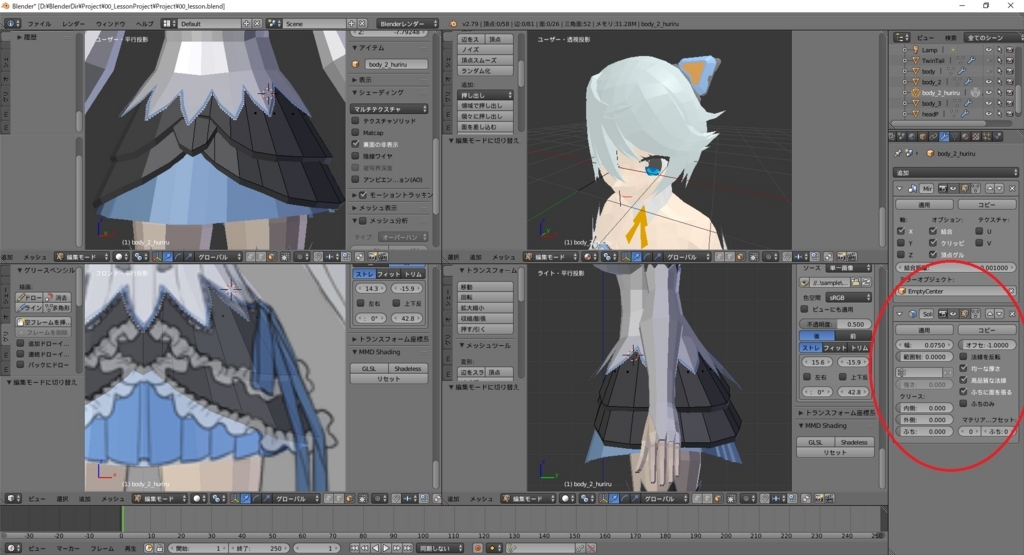Image resolution: width=1024 pixels, height=555 pixels.
Task: Toggle Solidify modifier viewport eye icon
Action: coord(953,314)
